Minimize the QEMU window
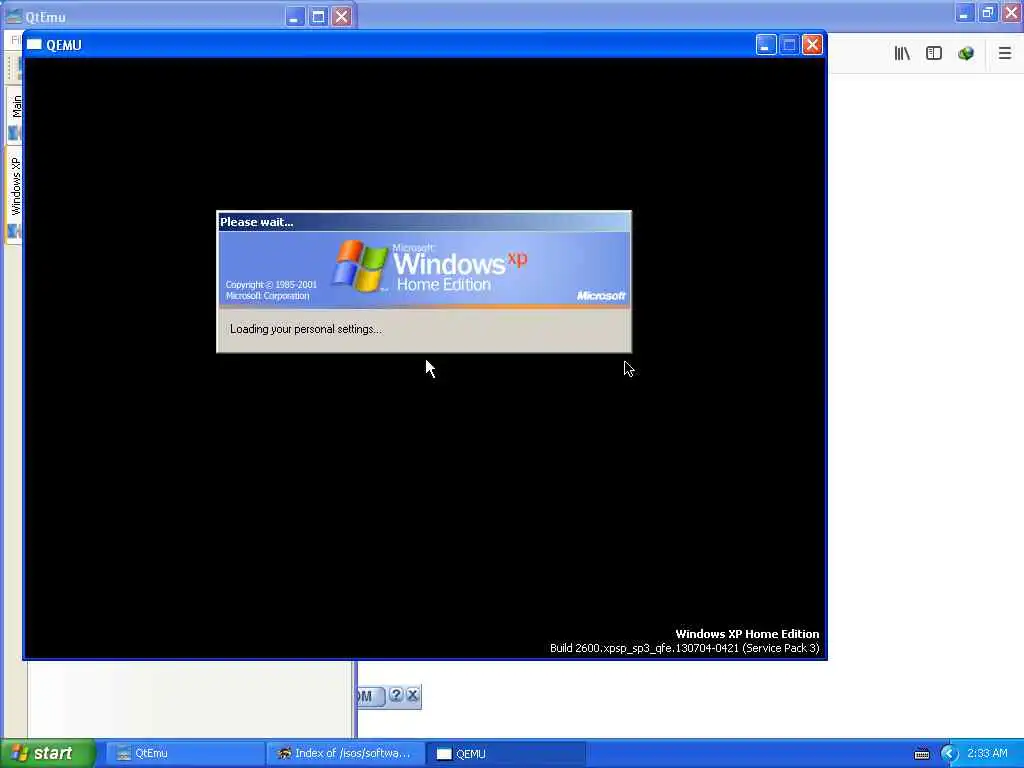 [x=766, y=44]
